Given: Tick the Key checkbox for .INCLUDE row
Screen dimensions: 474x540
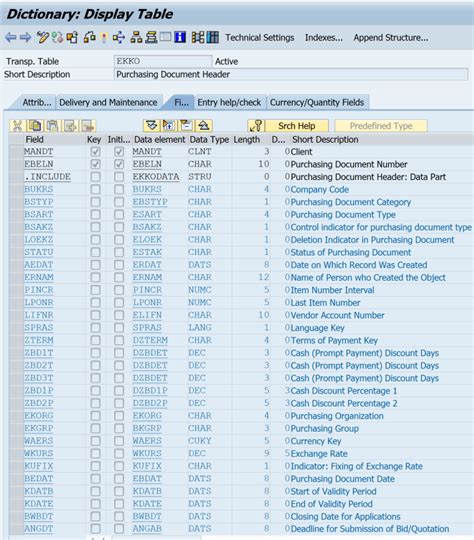Looking at the screenshot, I should pyautogui.click(x=95, y=177).
